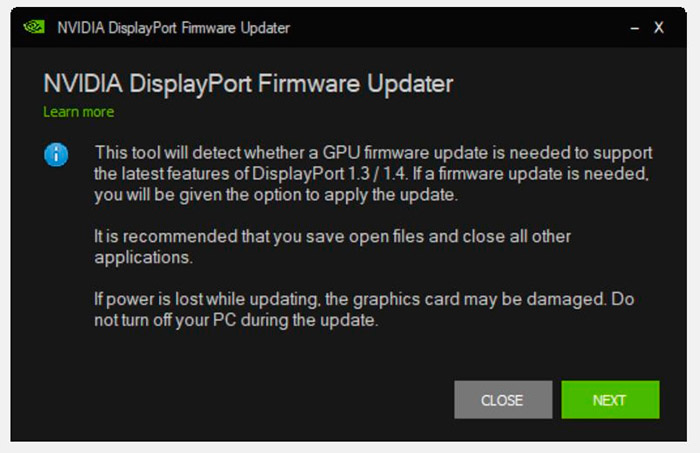Click the 'DisplayPort 1.3 / 1.4' text
Viewport: 700px width, 453px height.
(x=329, y=174)
